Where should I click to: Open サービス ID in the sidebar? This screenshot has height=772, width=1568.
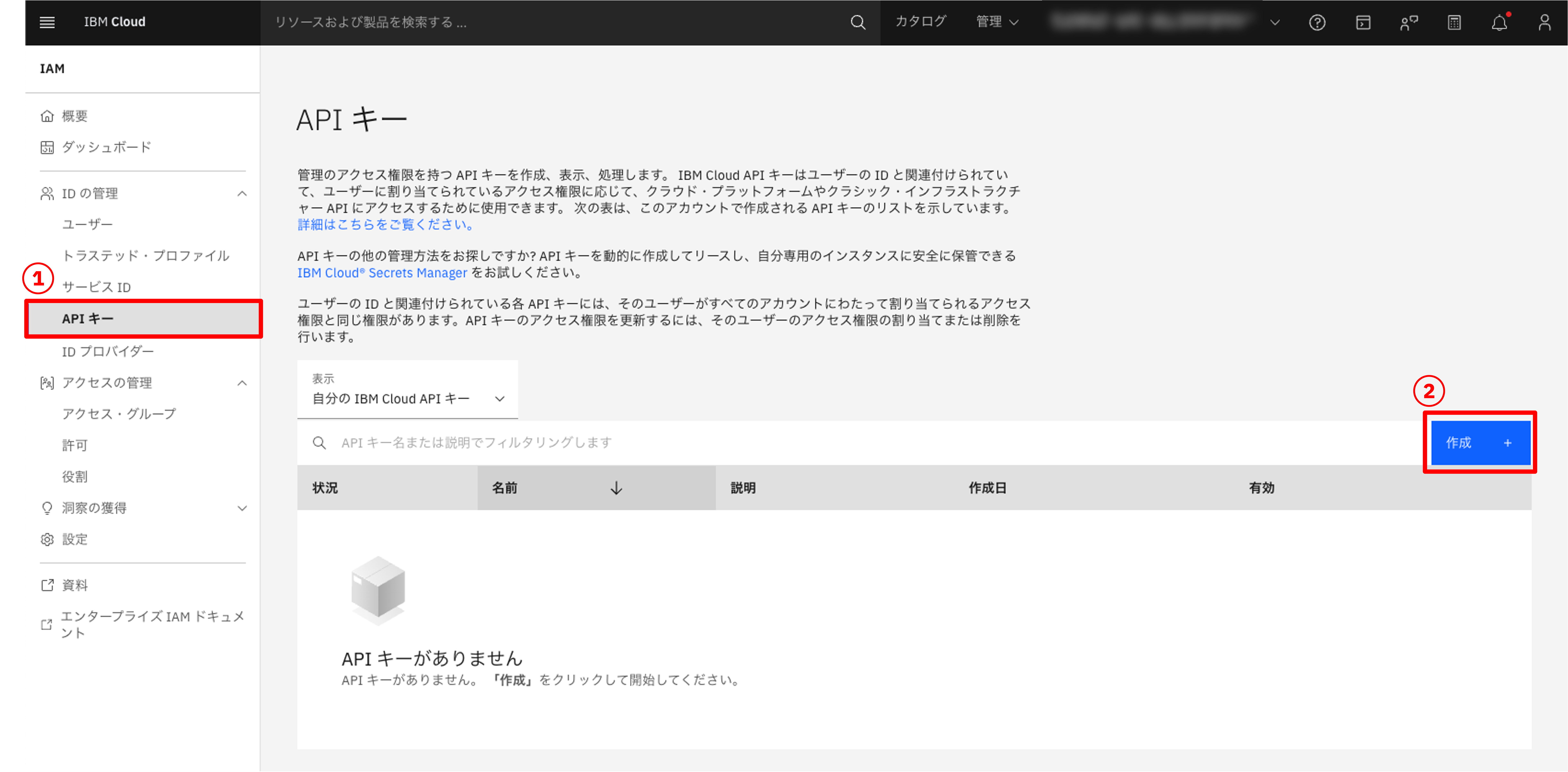point(96,287)
